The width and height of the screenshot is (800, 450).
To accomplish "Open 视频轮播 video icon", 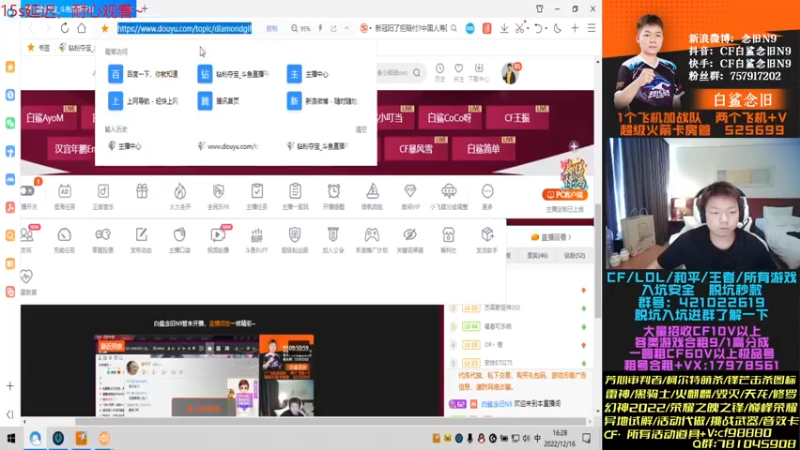I will [218, 235].
